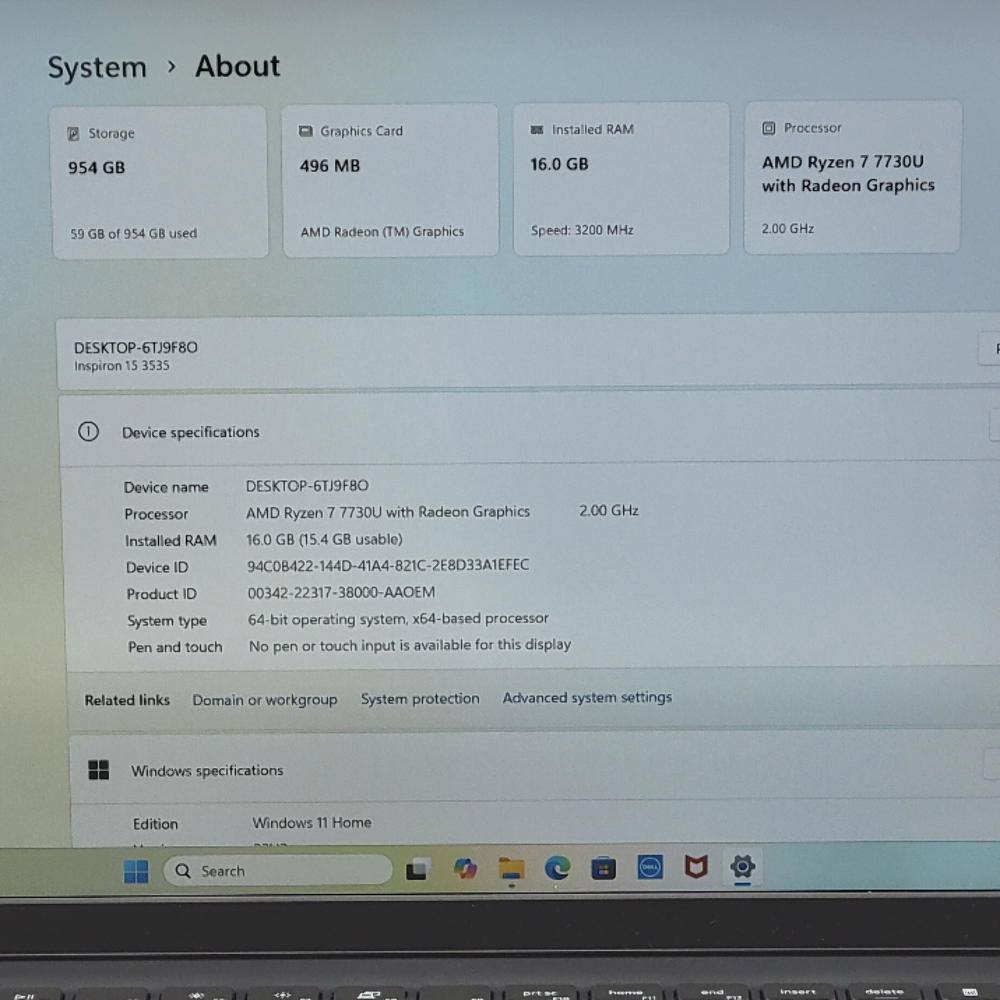Click the '16.0 GB' value in the RAM card
Screen dimensions: 1000x1000
click(x=559, y=164)
